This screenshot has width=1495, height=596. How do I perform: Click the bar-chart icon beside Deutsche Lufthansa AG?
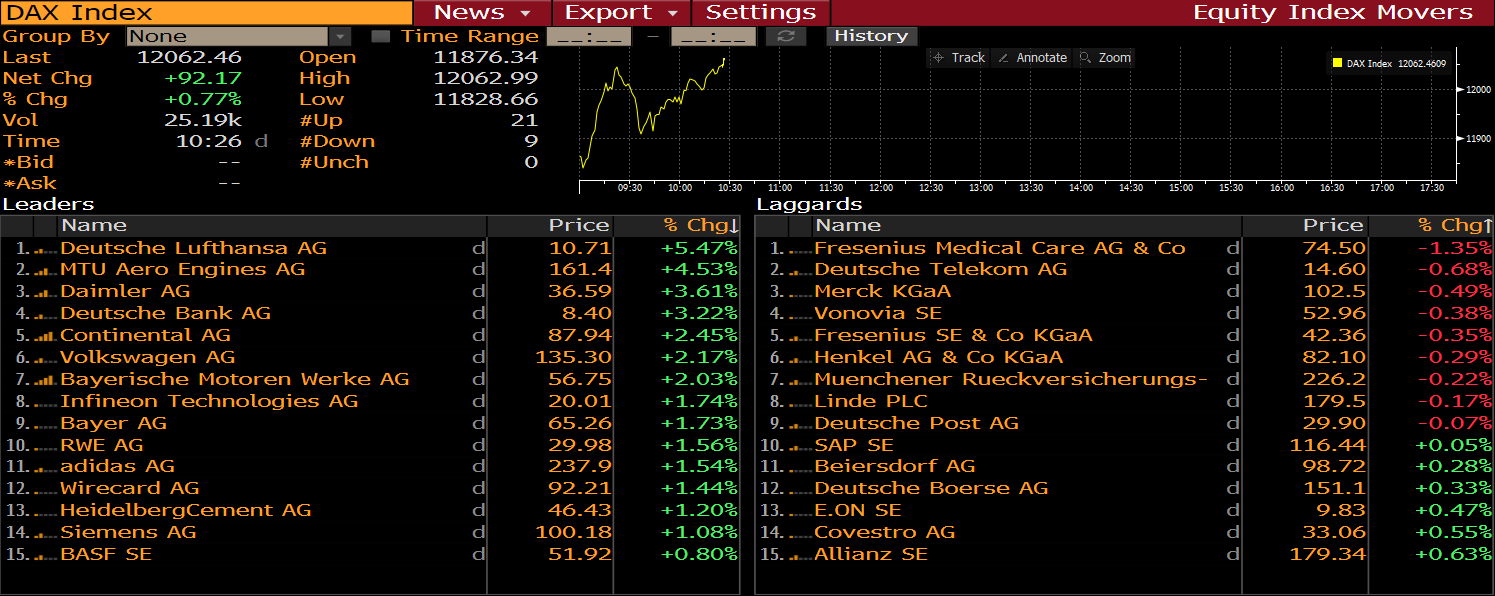[x=45, y=249]
